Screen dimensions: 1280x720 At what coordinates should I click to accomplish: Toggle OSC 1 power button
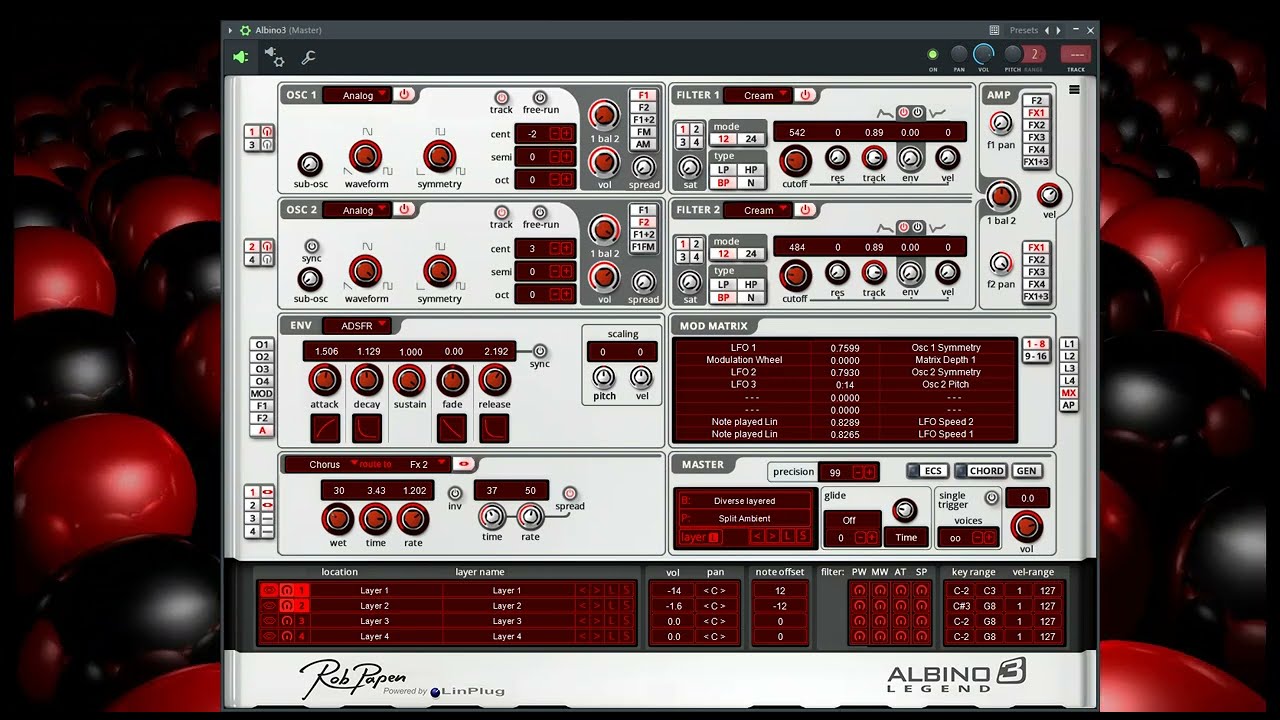coord(404,95)
